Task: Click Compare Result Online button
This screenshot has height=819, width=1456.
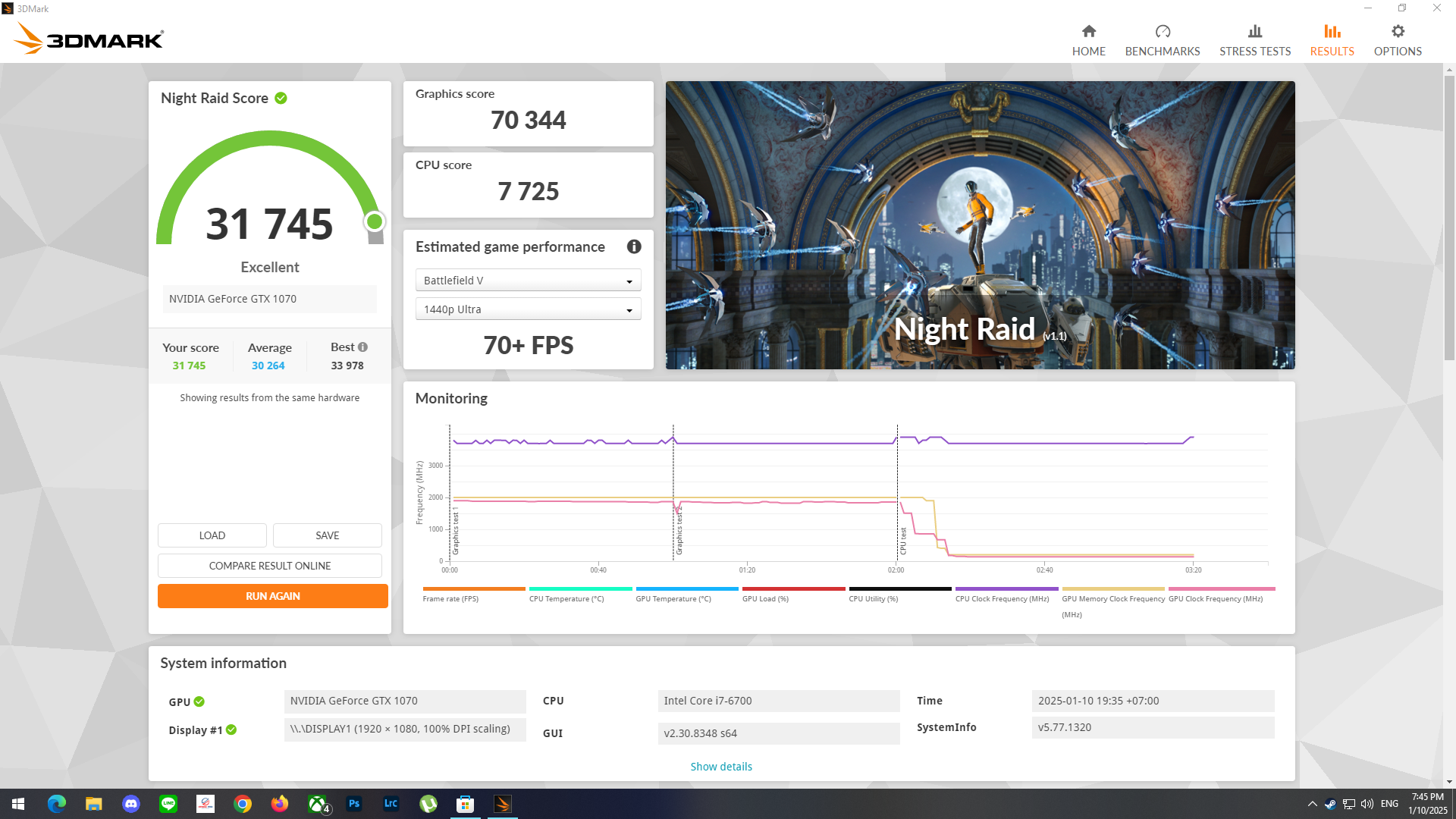Action: pyautogui.click(x=270, y=566)
